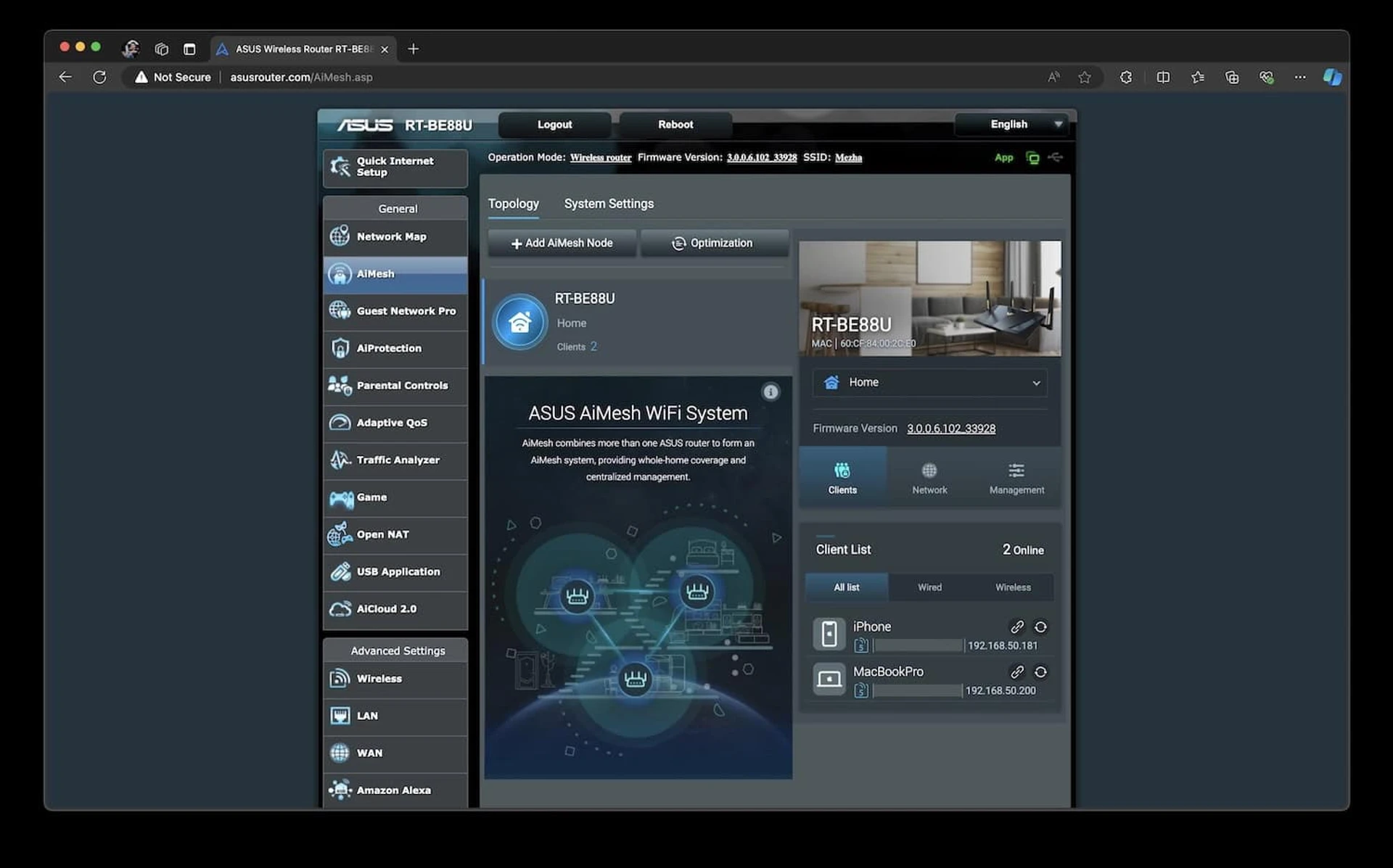The height and width of the screenshot is (868, 1393).
Task: Click the Mezha SSID link
Action: pyautogui.click(x=848, y=158)
